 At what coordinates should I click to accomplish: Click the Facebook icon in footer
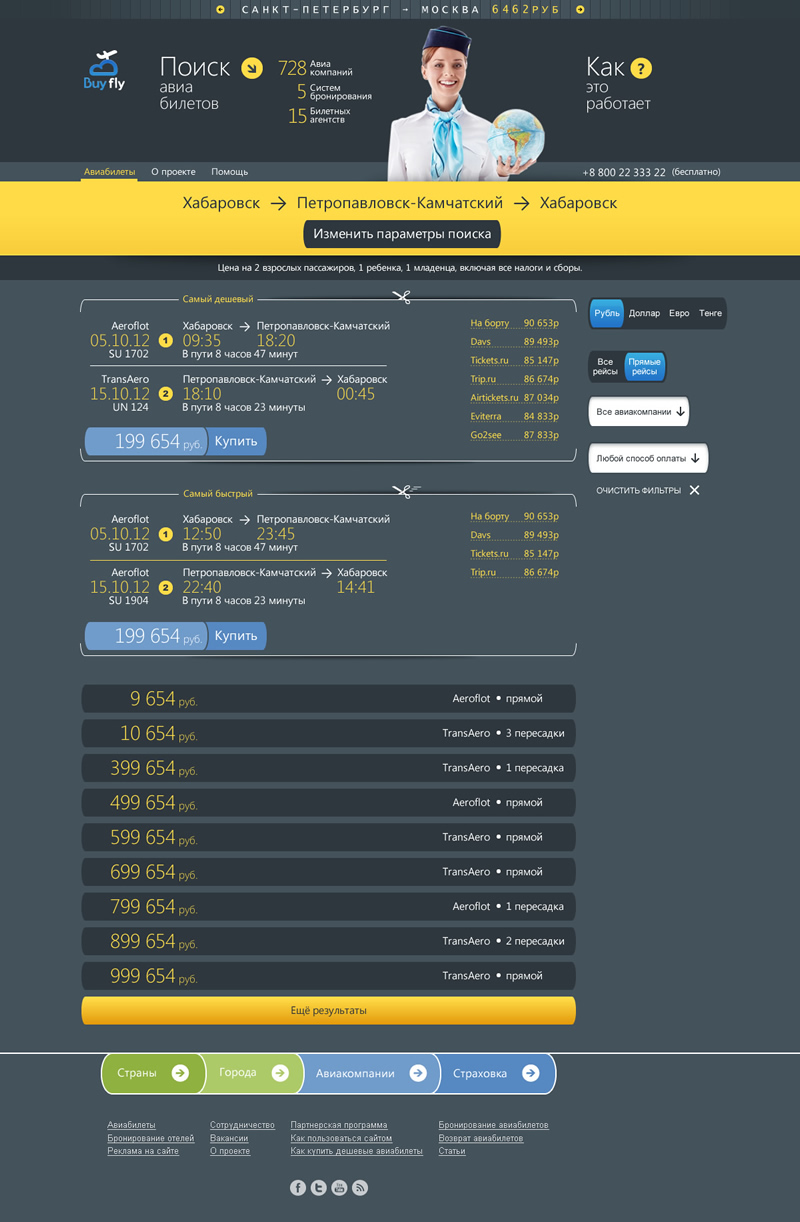coord(298,1187)
